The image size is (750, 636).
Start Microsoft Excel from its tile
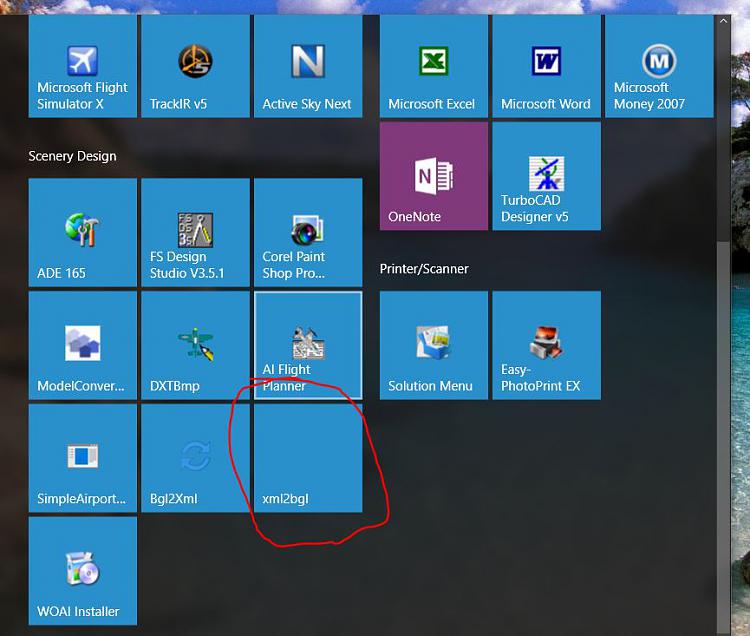click(x=434, y=66)
